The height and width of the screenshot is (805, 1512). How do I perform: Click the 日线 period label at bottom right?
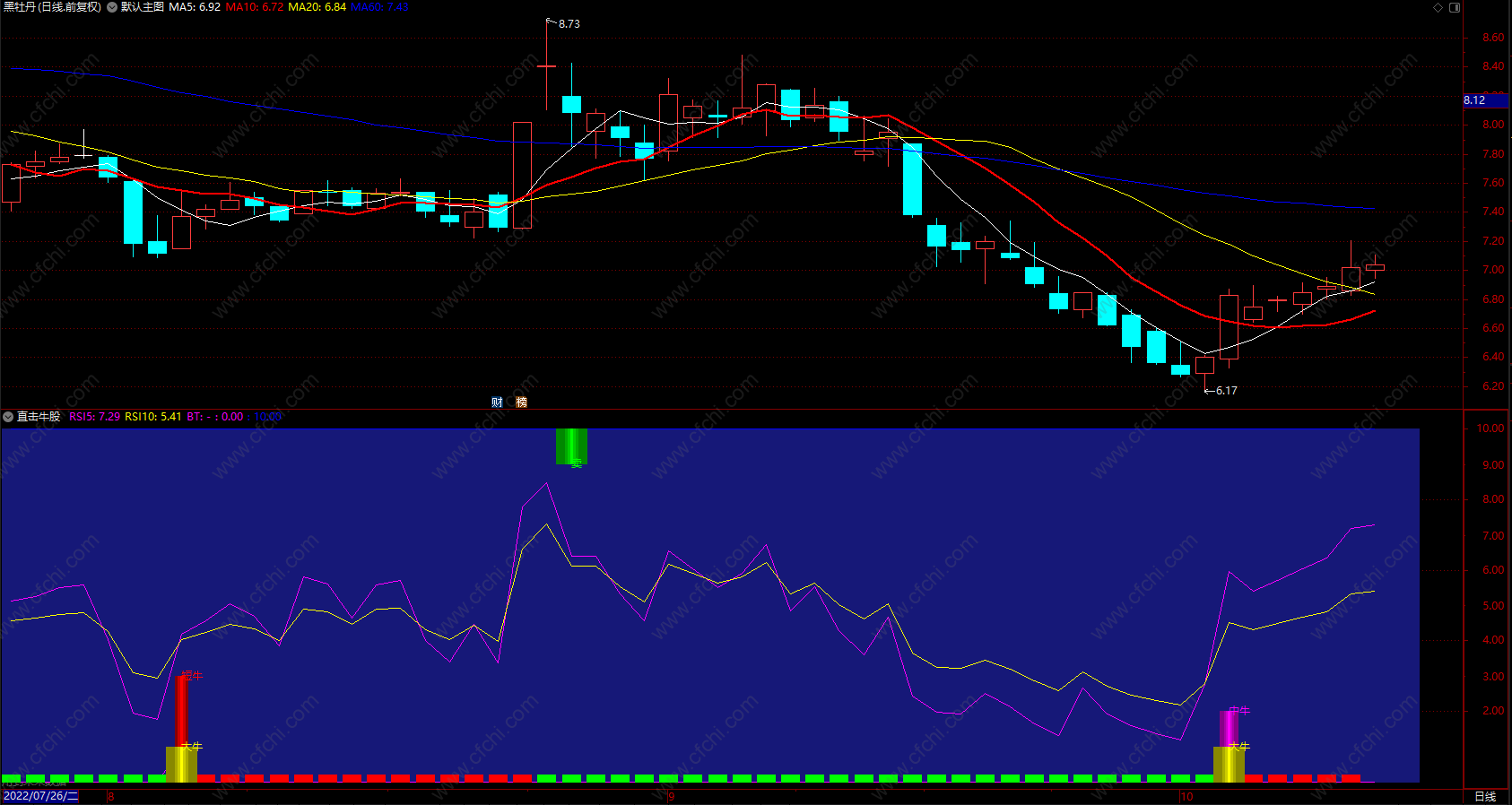pyautogui.click(x=1485, y=796)
